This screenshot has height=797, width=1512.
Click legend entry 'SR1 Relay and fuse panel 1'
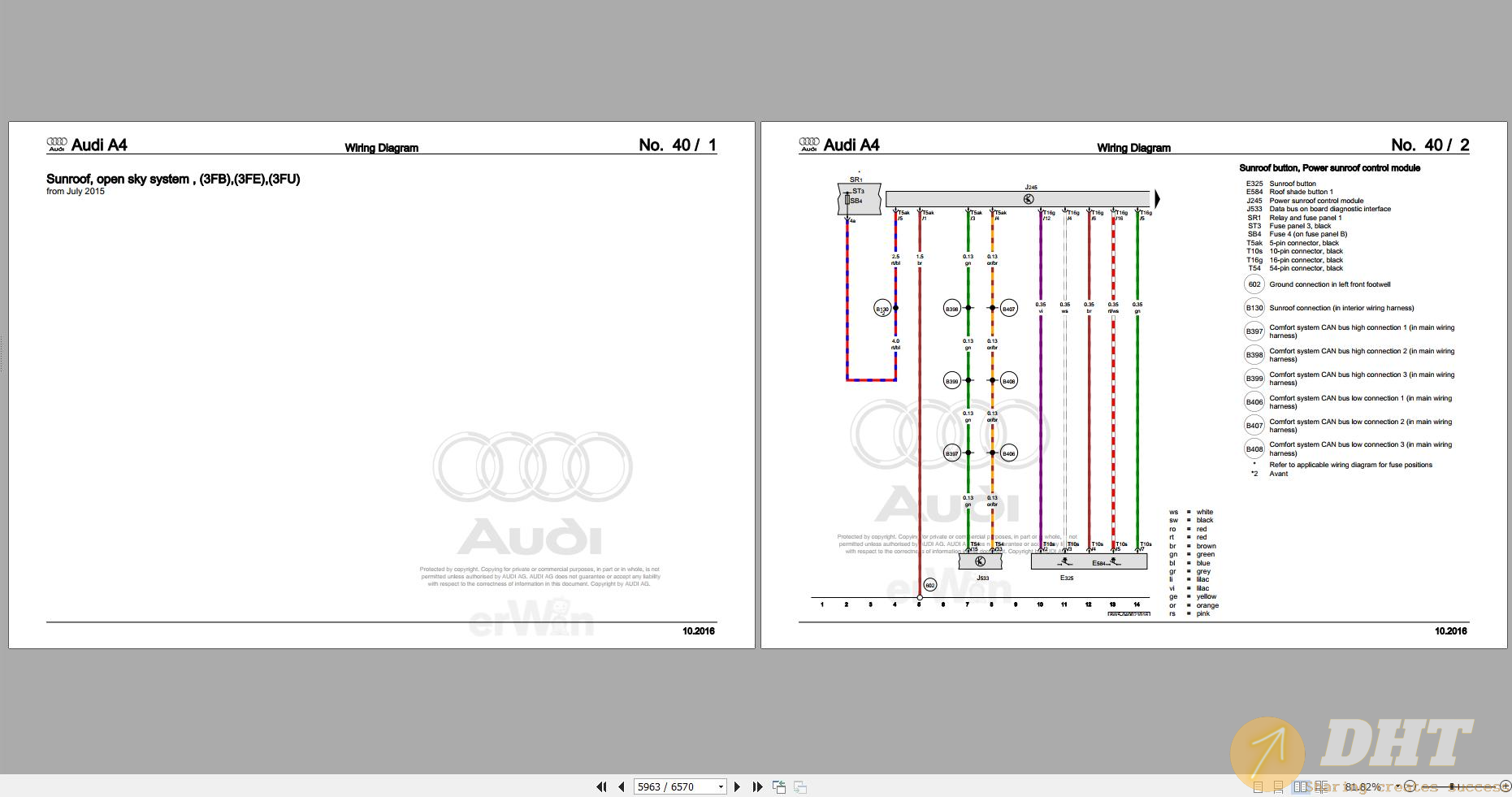coord(1294,218)
